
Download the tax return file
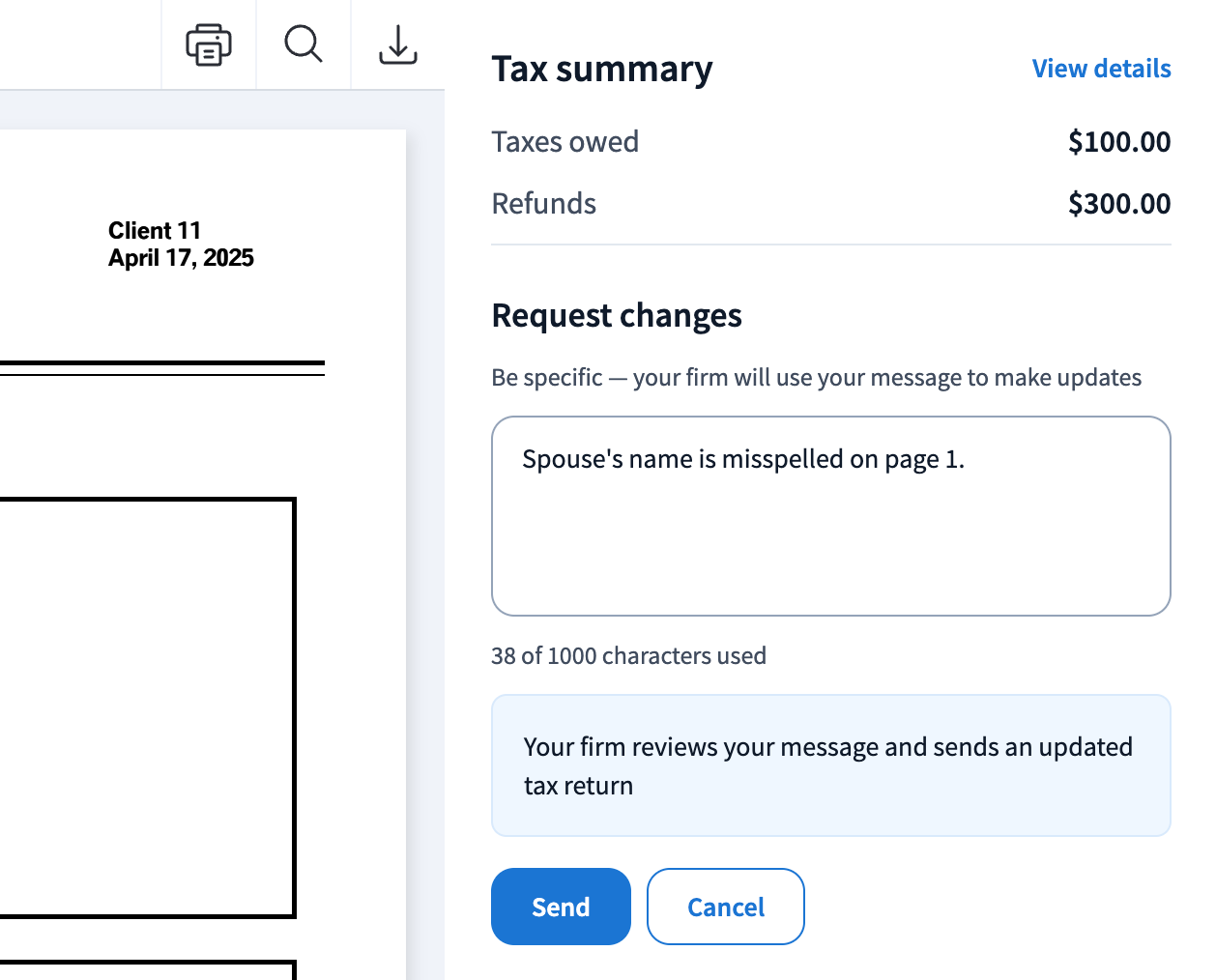click(x=398, y=44)
